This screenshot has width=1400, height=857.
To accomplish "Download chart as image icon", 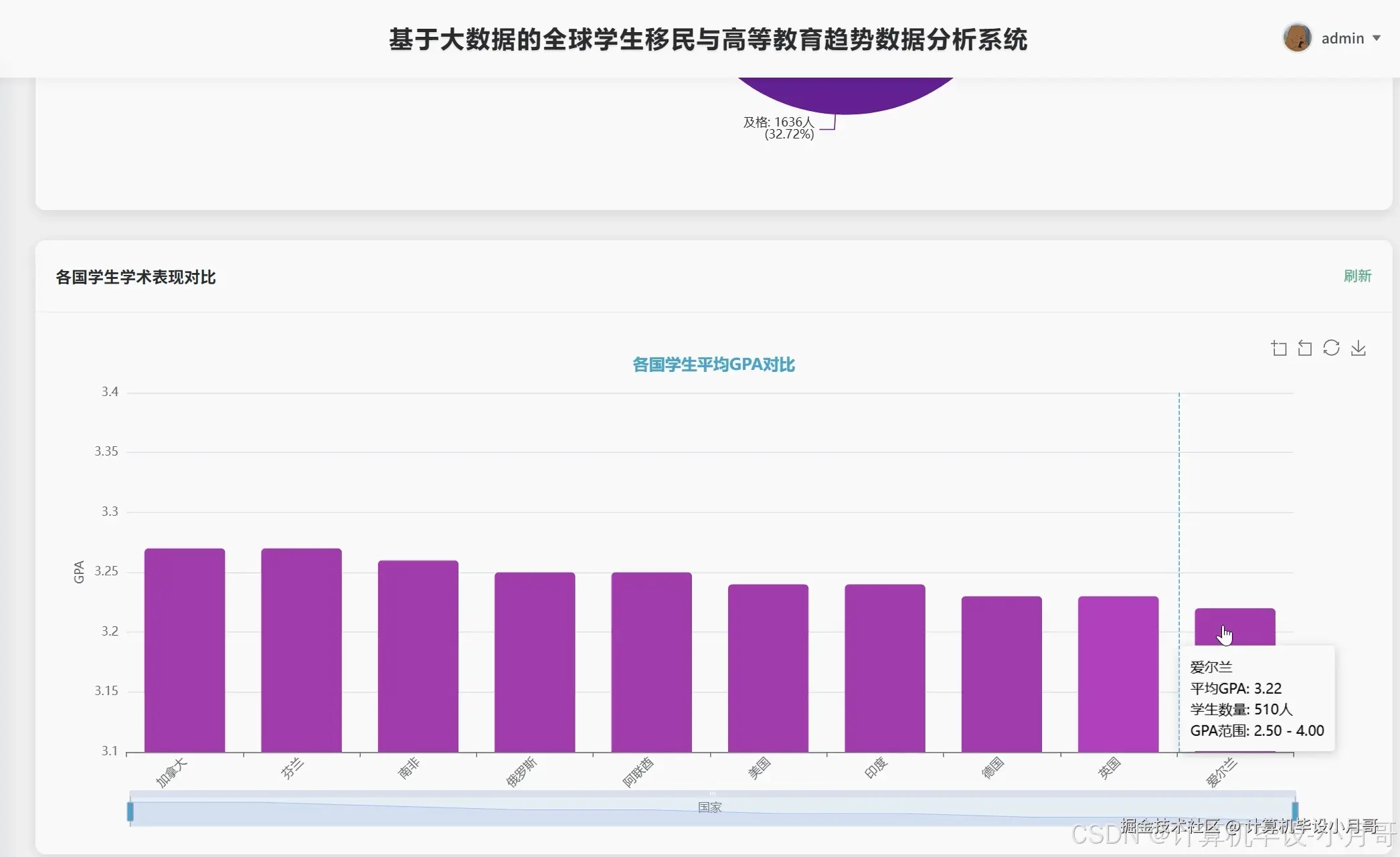I will coord(1358,349).
